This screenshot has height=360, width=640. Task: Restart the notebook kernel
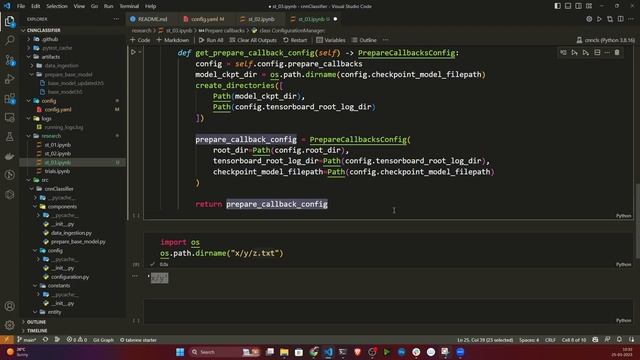point(295,40)
